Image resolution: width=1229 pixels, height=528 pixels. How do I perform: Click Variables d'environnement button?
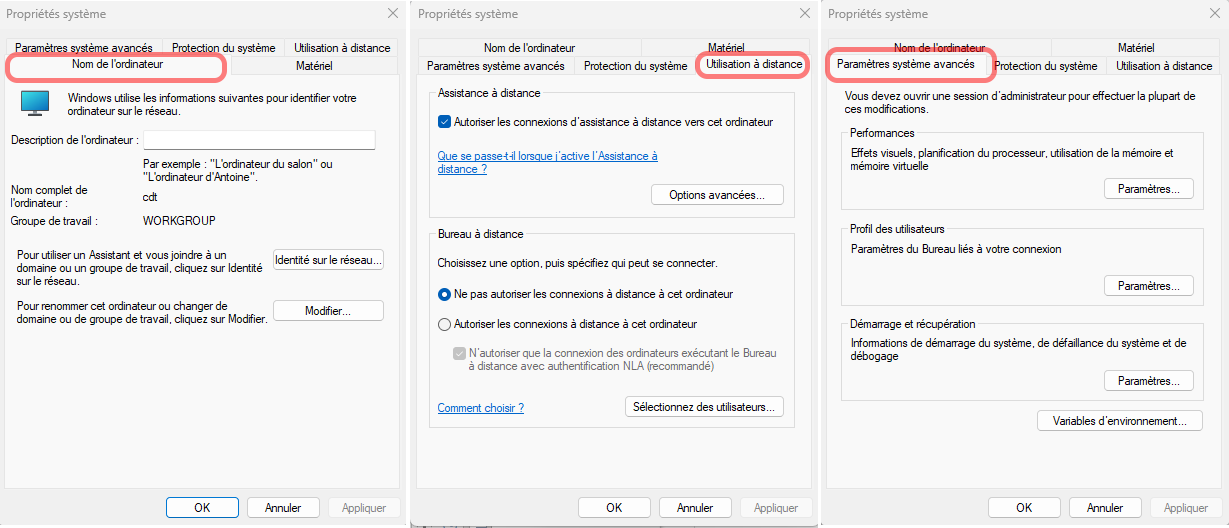(x=1119, y=421)
